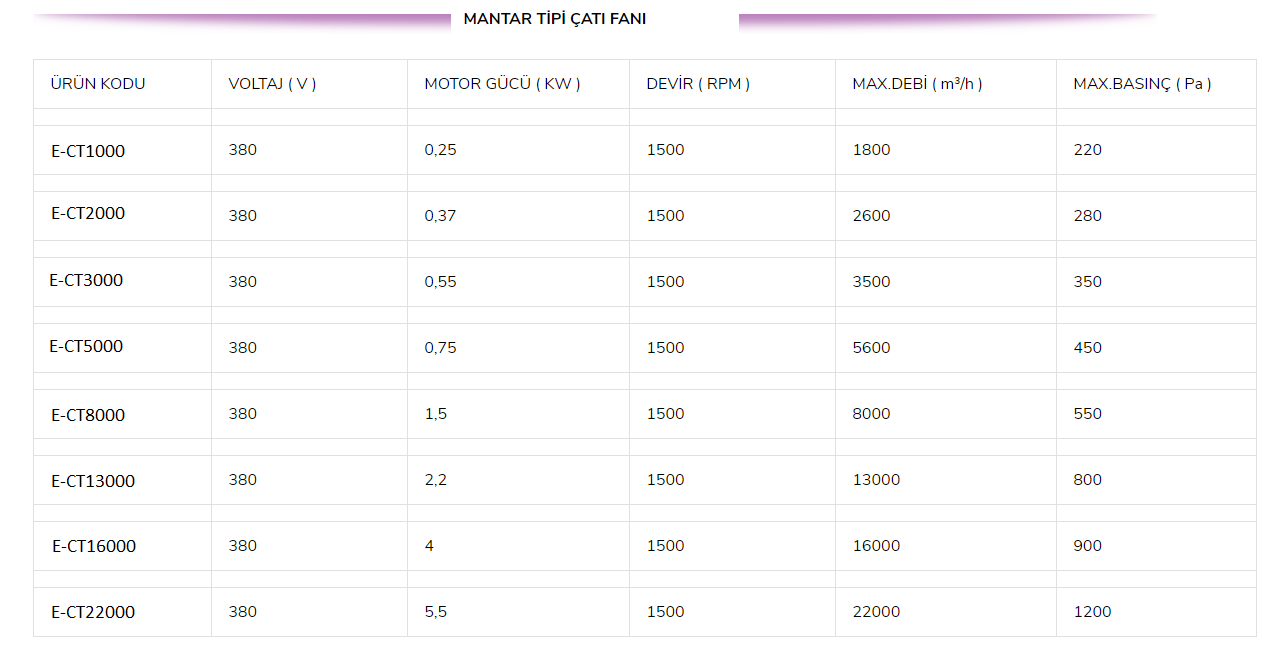Select the 380 voltage in E-CT16000 row

[242, 546]
